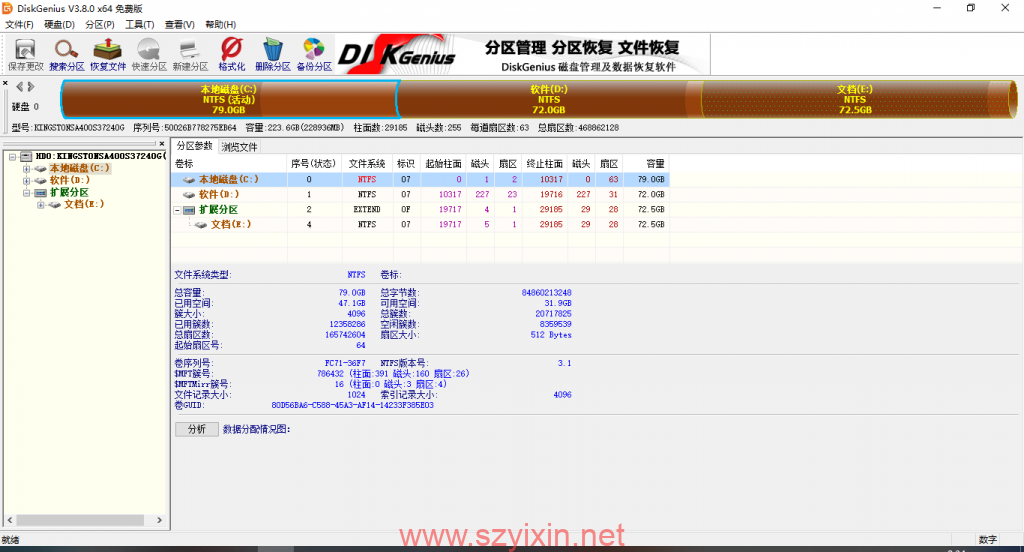Click the Delete Partition (删除分区) icon

272,54
